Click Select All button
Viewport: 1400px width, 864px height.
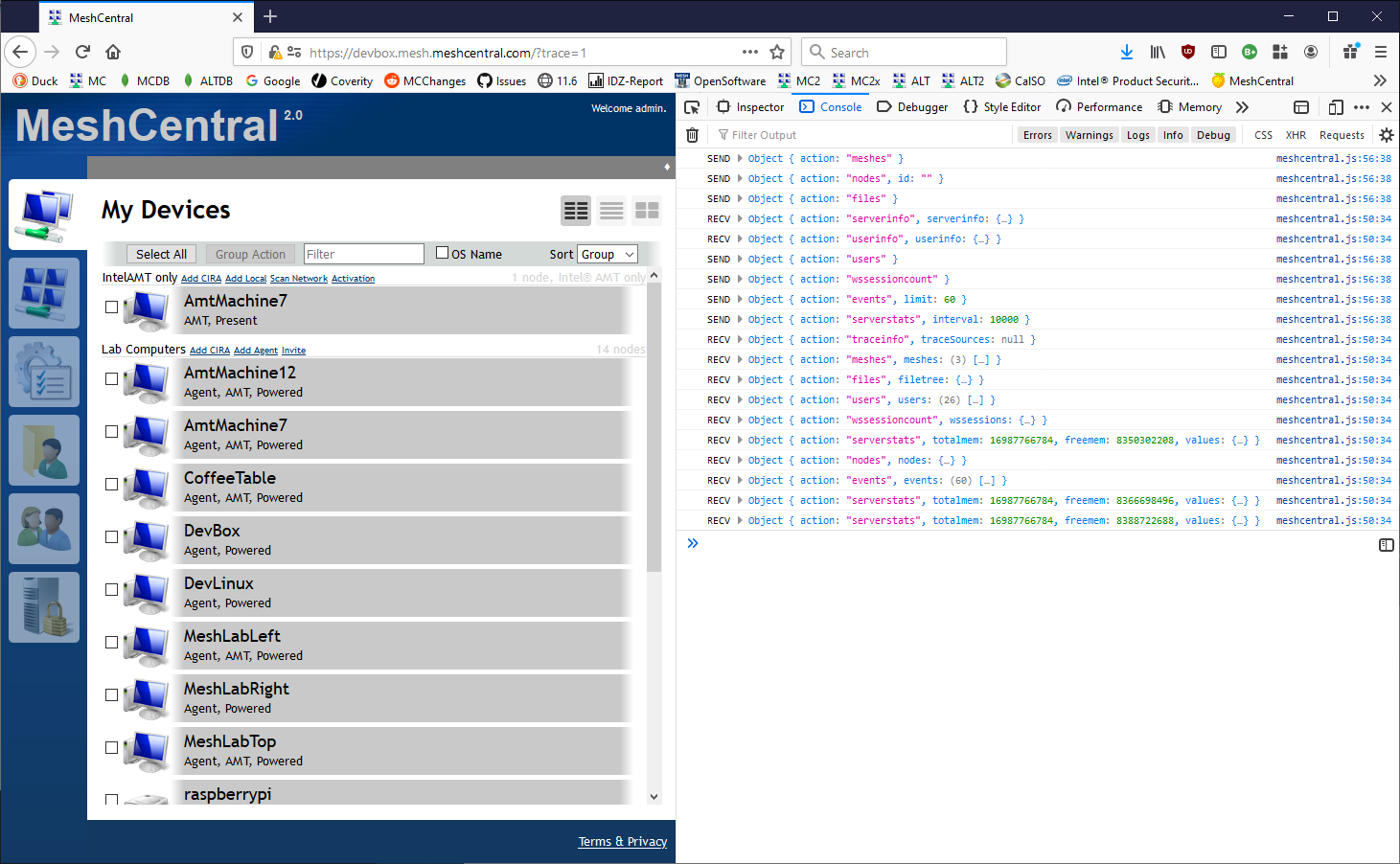coord(161,254)
